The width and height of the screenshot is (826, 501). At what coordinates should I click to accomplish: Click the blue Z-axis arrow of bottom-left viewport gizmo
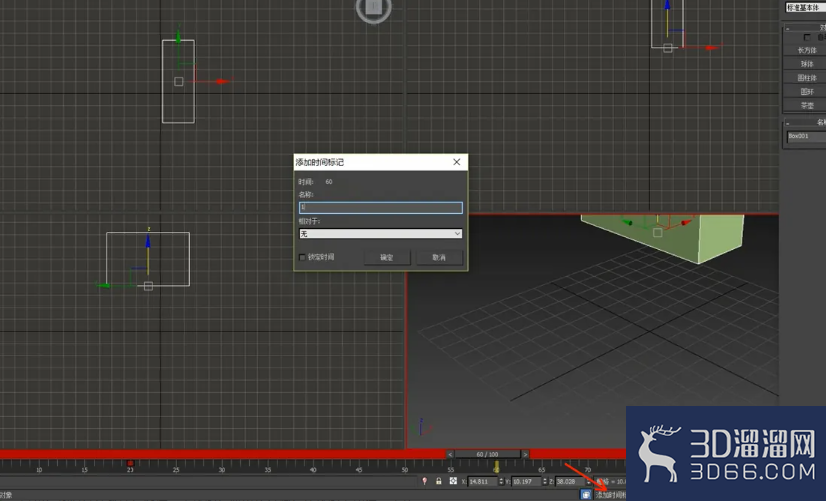click(x=148, y=241)
